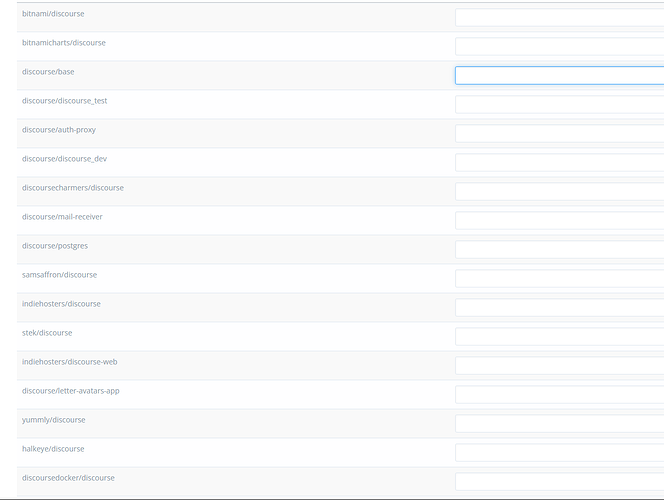
Task: Select the yummly/discourse row label
Action: click(54, 420)
